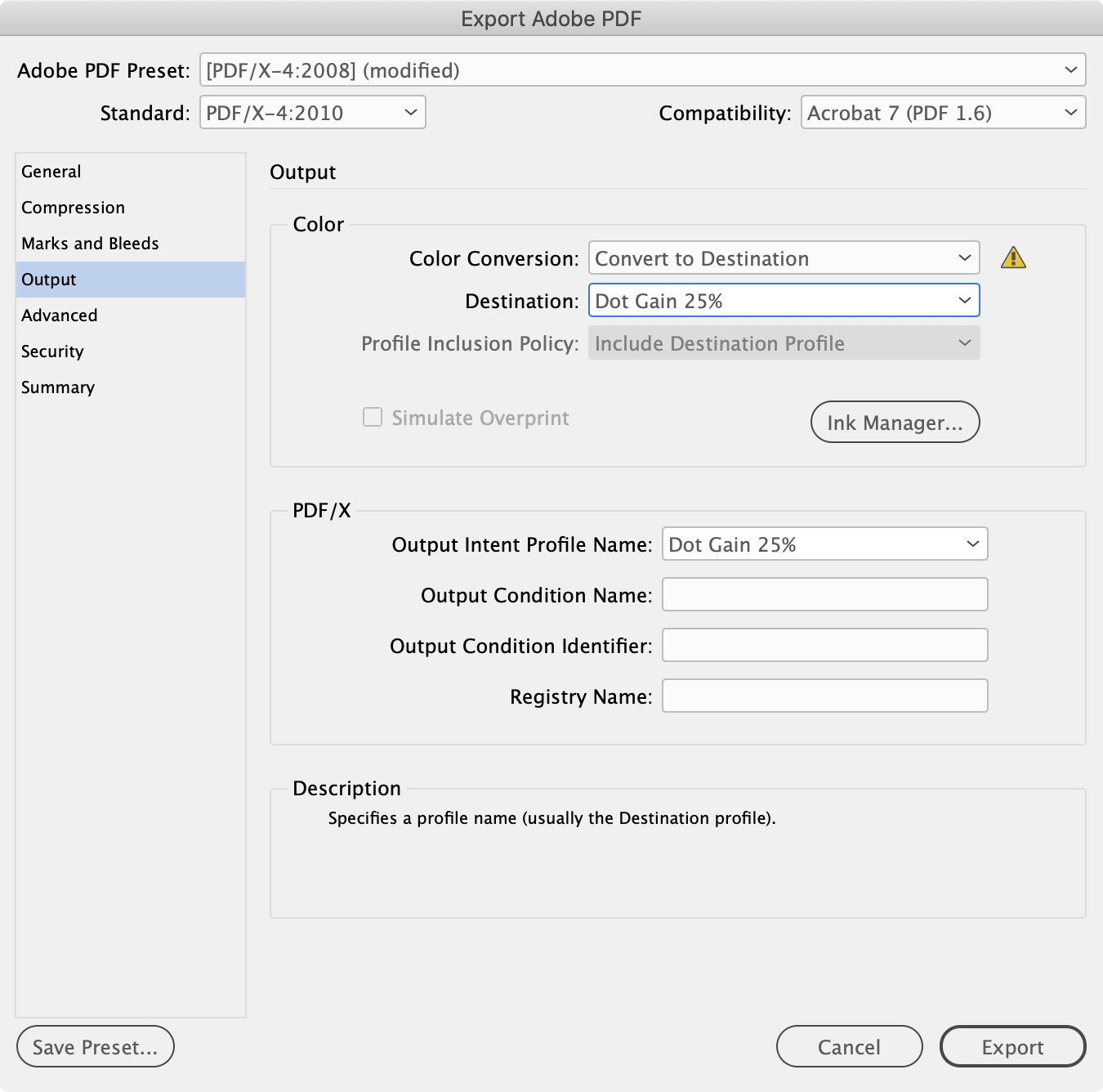Change the Compatibility setting
Viewport: 1103px width, 1092px height.
943,113
